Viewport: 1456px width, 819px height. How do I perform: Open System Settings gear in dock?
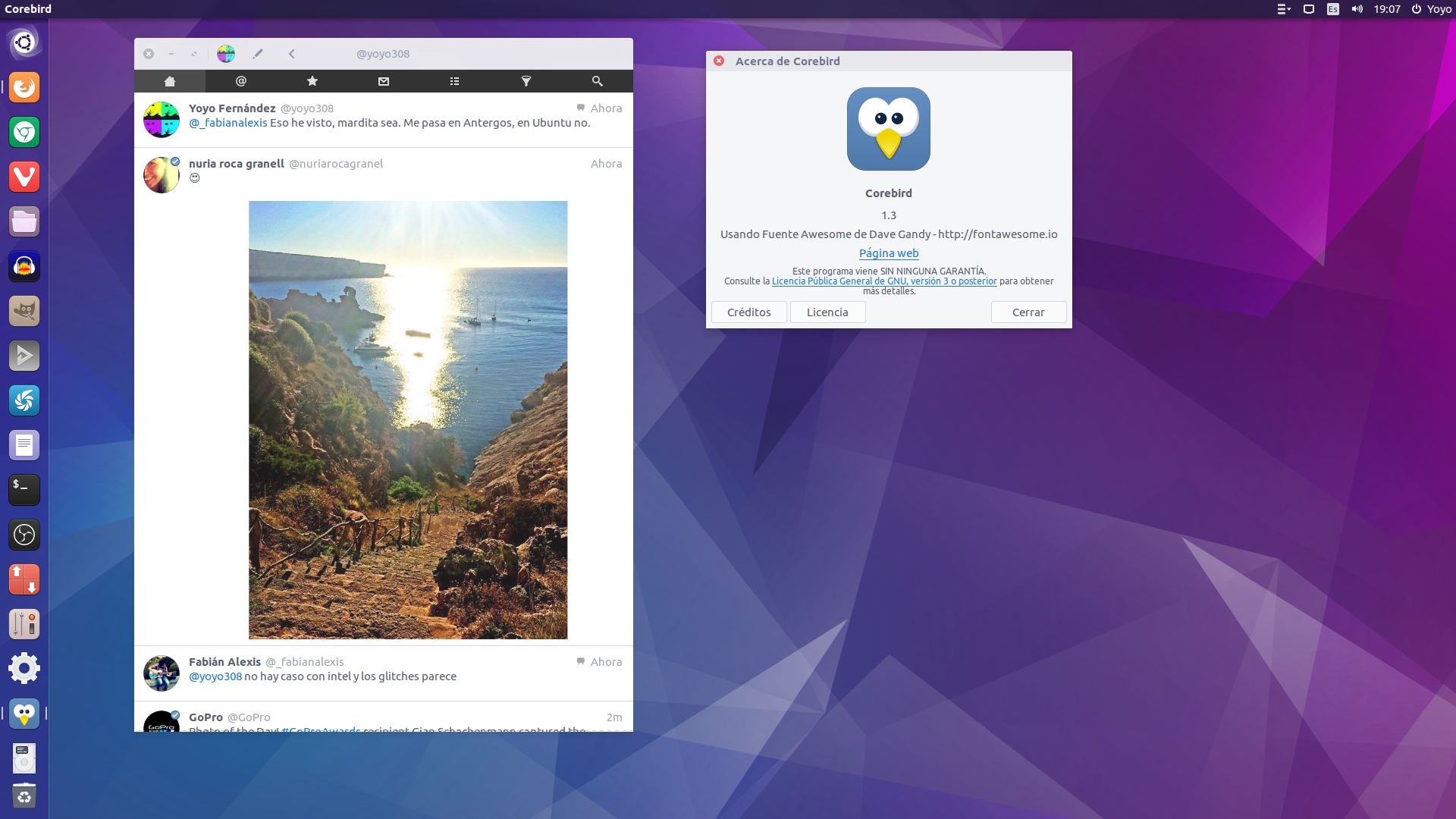[24, 669]
